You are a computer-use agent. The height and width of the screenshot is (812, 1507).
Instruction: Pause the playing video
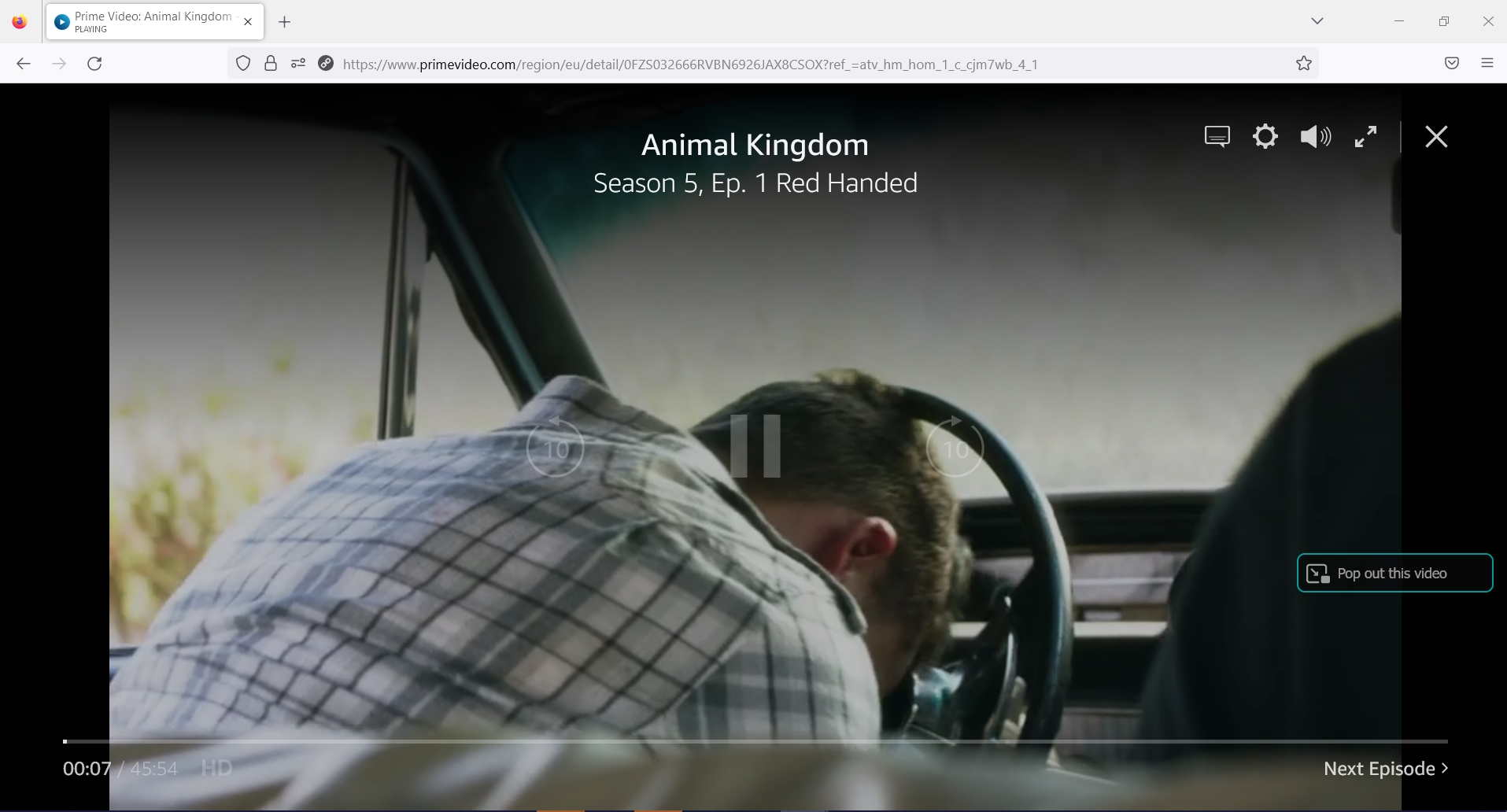(754, 447)
